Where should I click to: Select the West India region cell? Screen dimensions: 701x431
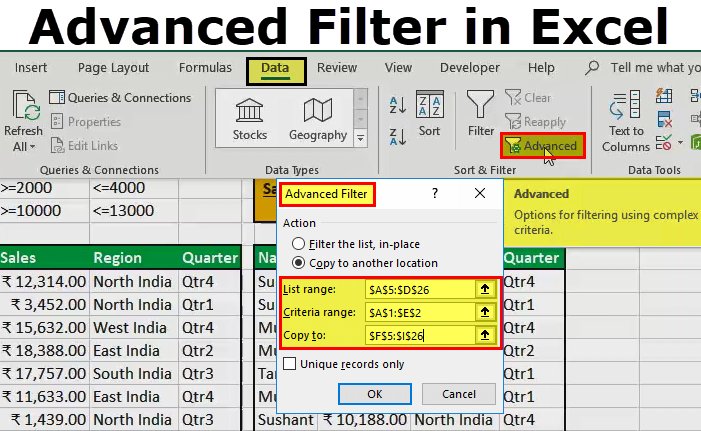pos(134,328)
